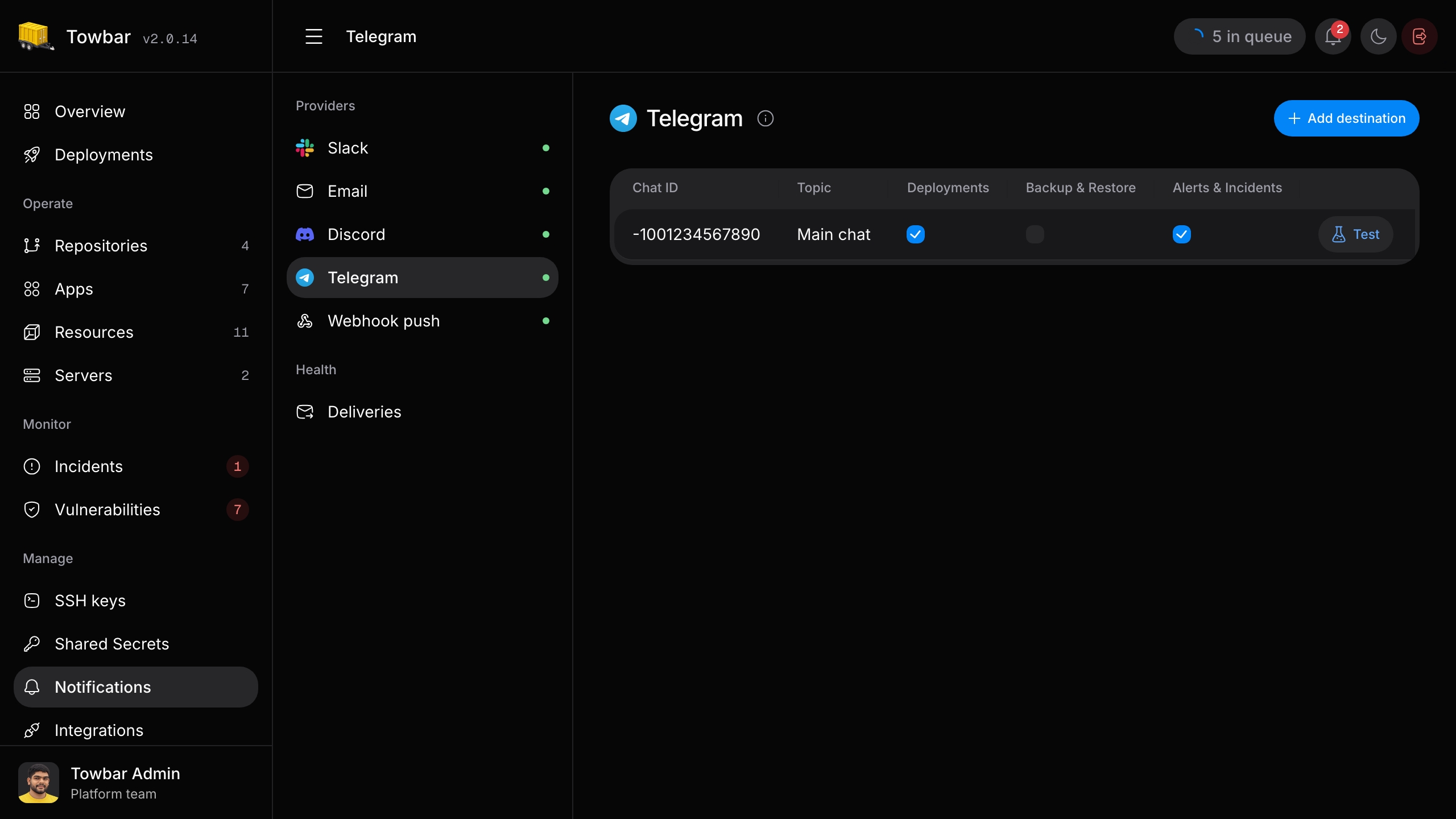Click the Main chat topic cell
The image size is (1456, 819).
[834, 234]
